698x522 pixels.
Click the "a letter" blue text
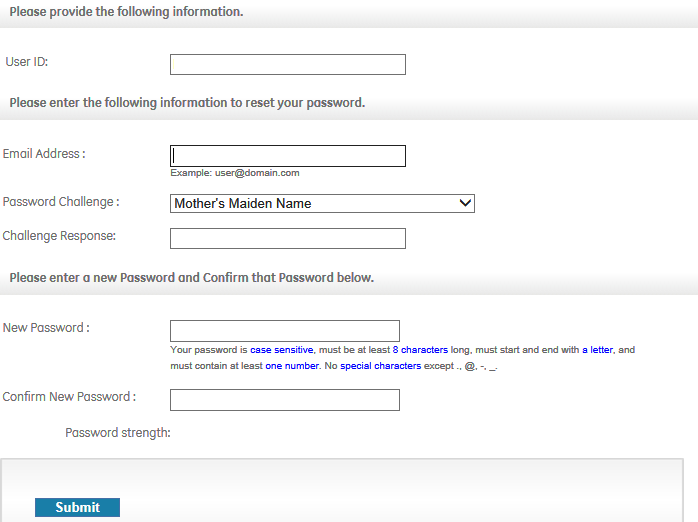pyautogui.click(x=597, y=351)
